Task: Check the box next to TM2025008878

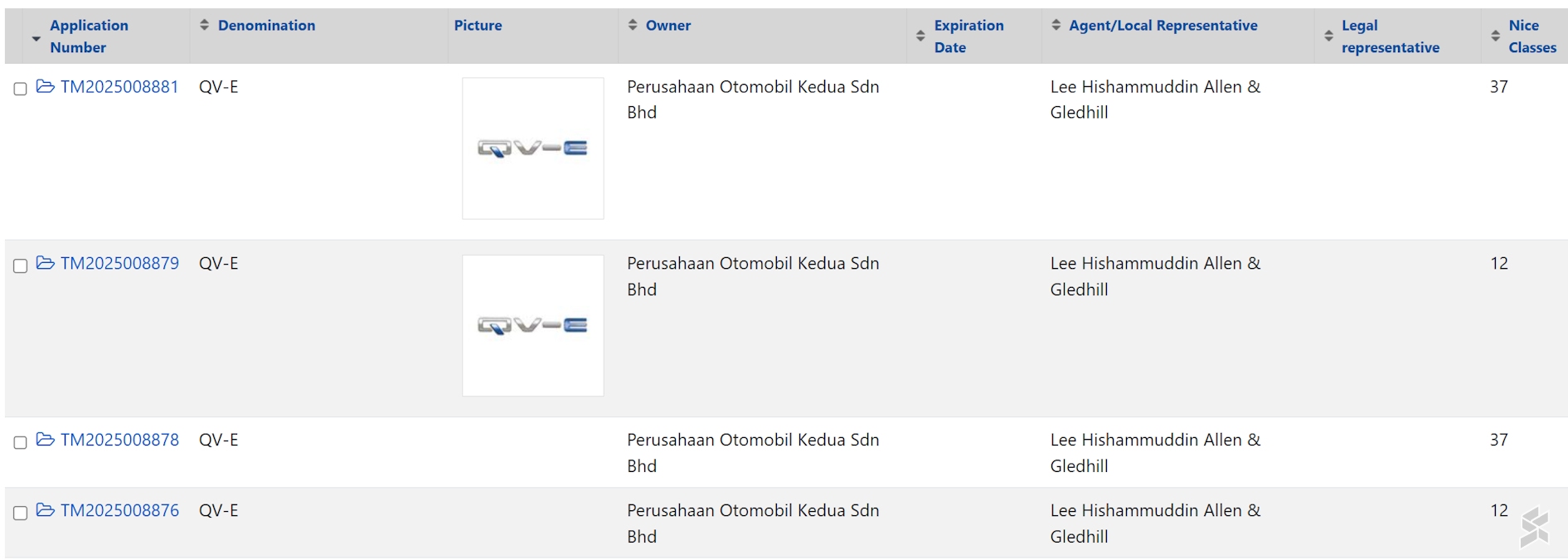Action: 21,442
